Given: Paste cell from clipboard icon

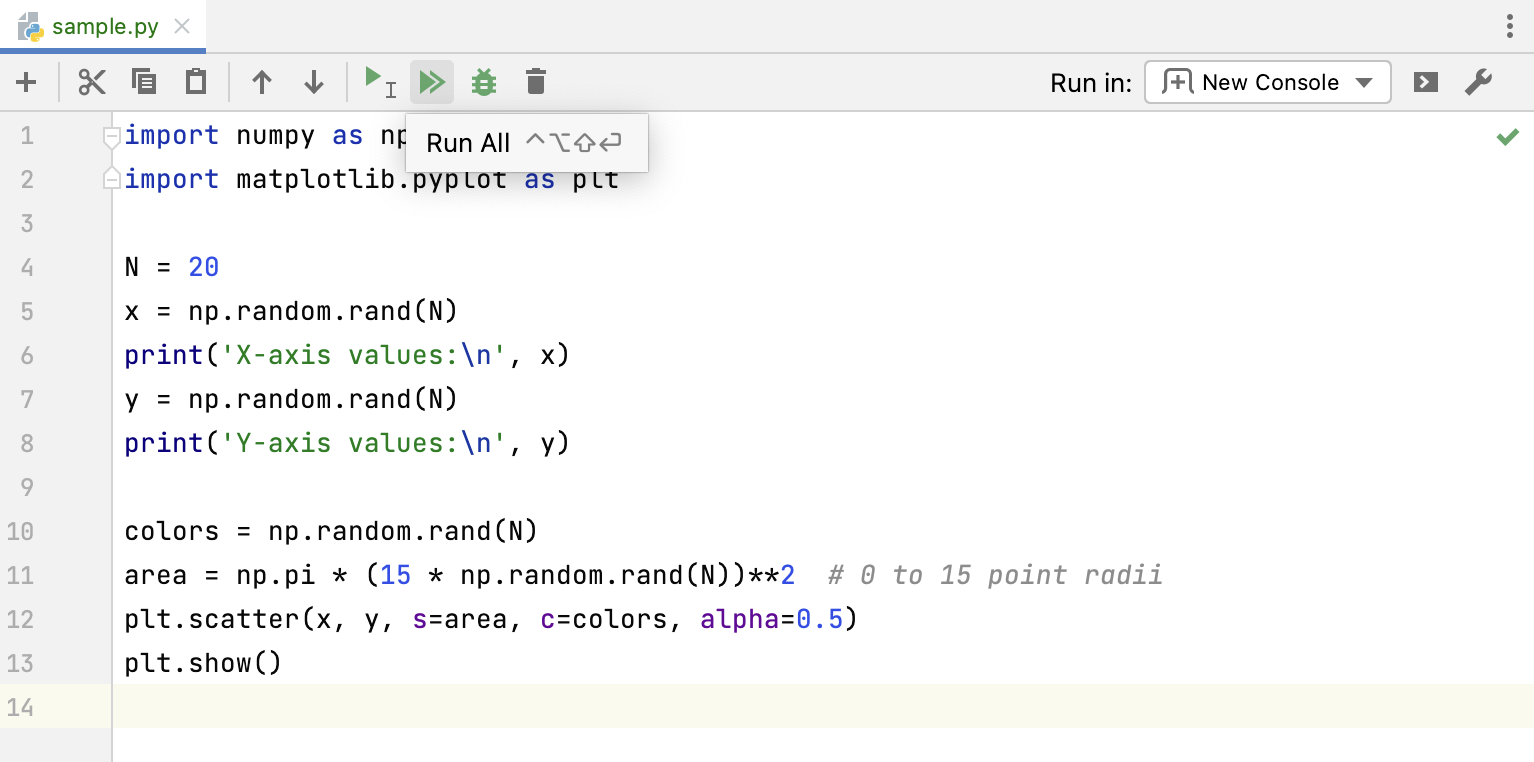Looking at the screenshot, I should click(x=196, y=82).
